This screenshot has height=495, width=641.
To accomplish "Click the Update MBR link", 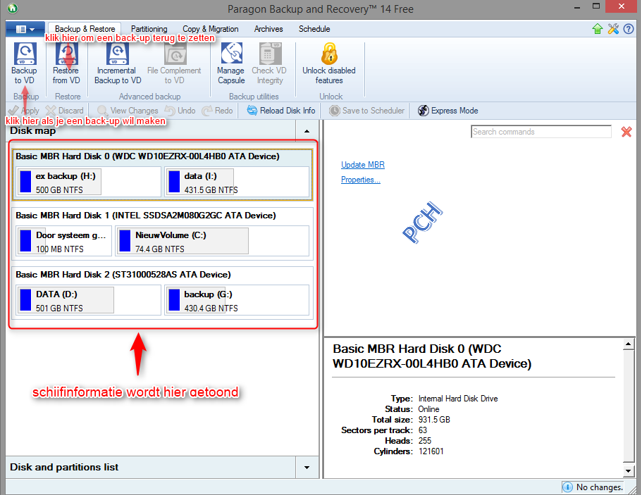I will point(362,164).
